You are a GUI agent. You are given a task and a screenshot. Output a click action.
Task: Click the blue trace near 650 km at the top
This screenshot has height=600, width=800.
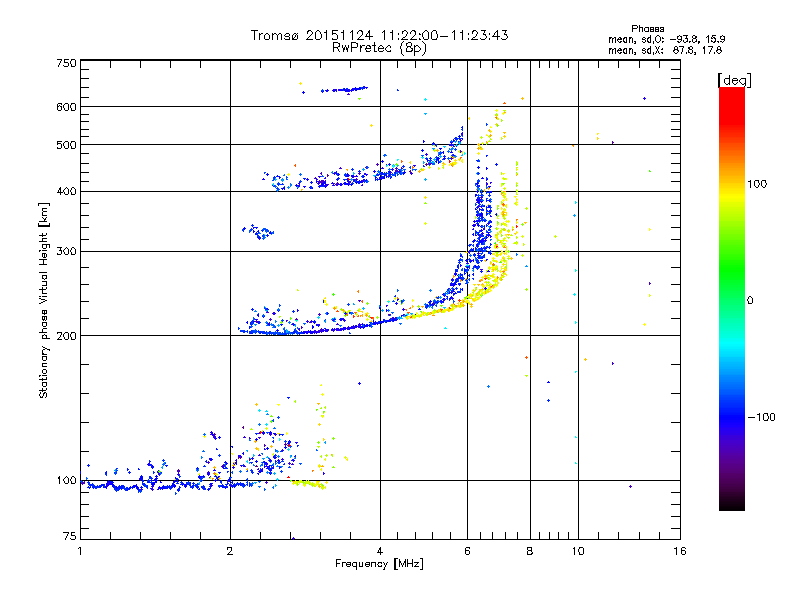point(344,90)
